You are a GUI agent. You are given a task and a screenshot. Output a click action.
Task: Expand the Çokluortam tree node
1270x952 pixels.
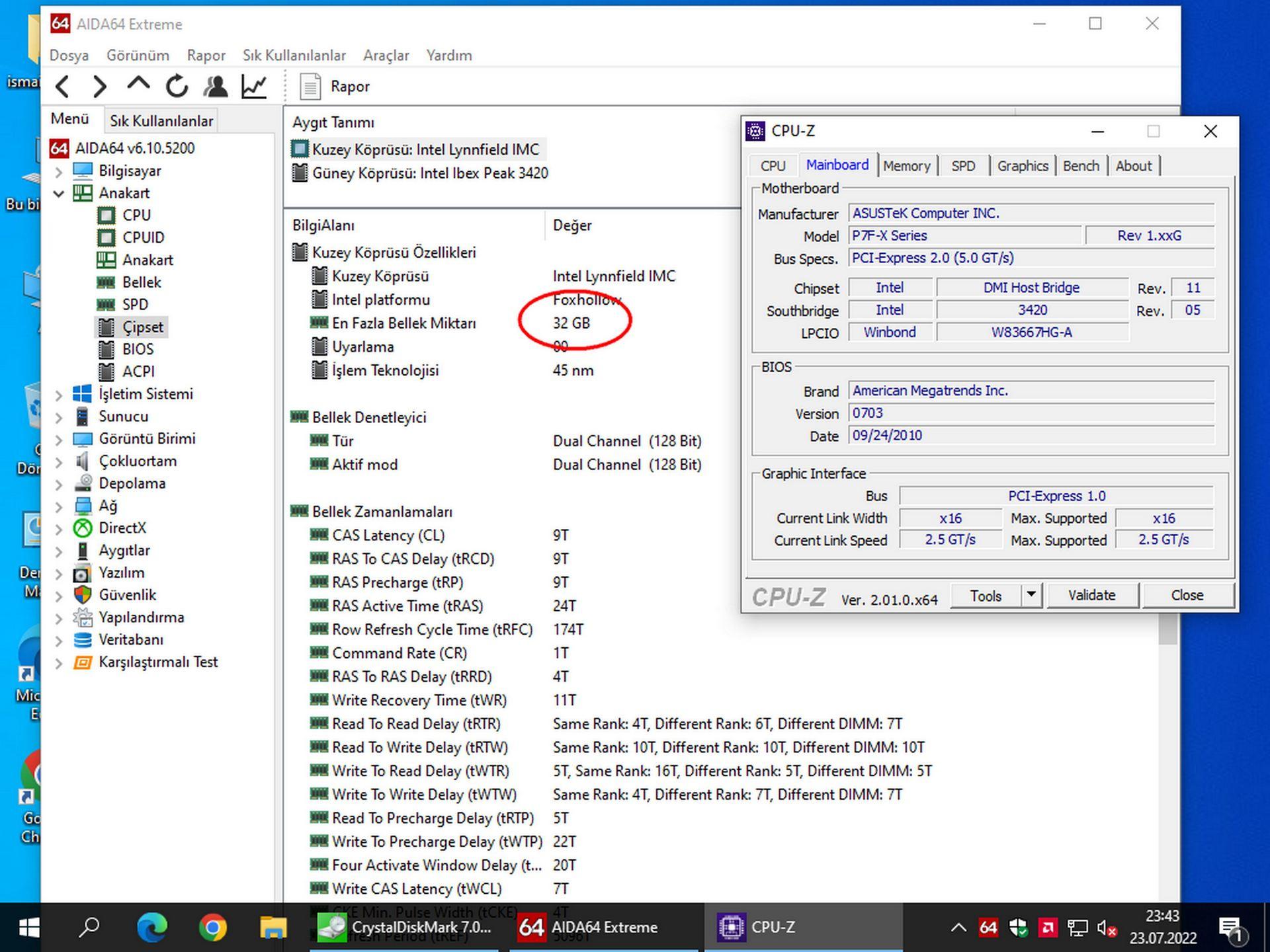pos(59,462)
